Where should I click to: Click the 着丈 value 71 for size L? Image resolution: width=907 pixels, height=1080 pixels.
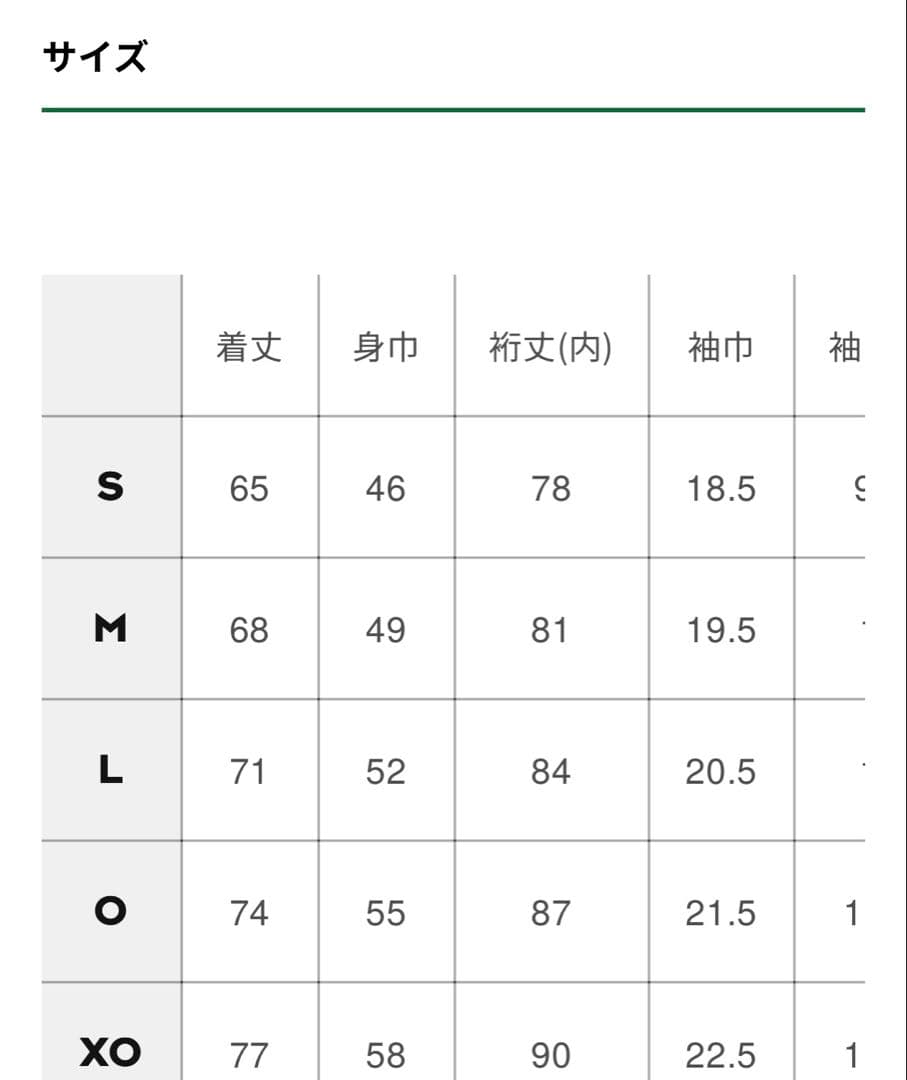249,772
